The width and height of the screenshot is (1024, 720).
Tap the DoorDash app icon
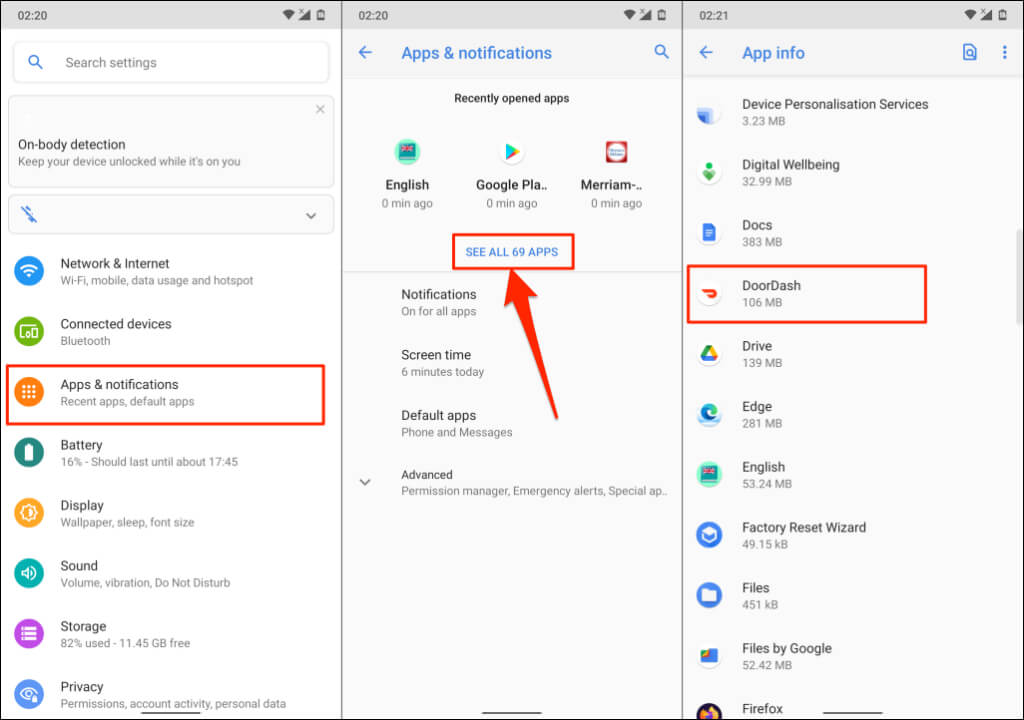(709, 293)
